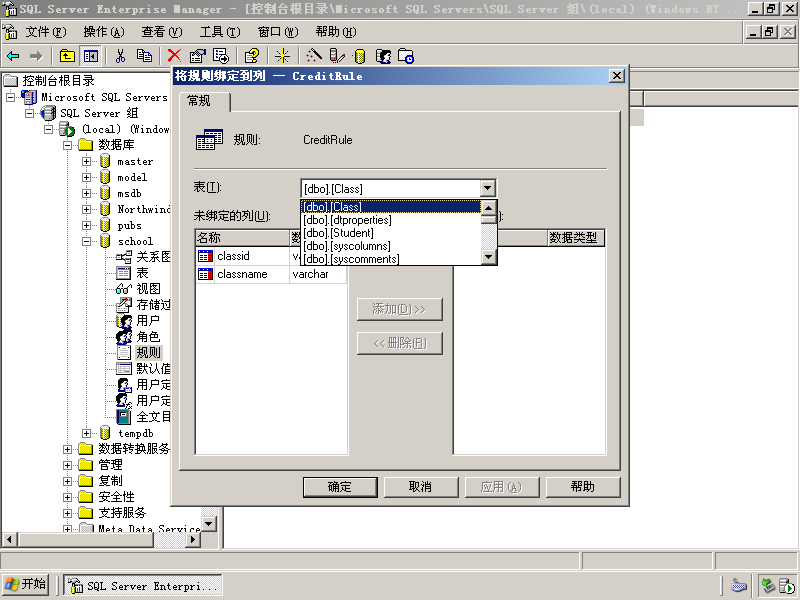
Task: Select the 角色 roles icon under school
Action: tap(123, 337)
